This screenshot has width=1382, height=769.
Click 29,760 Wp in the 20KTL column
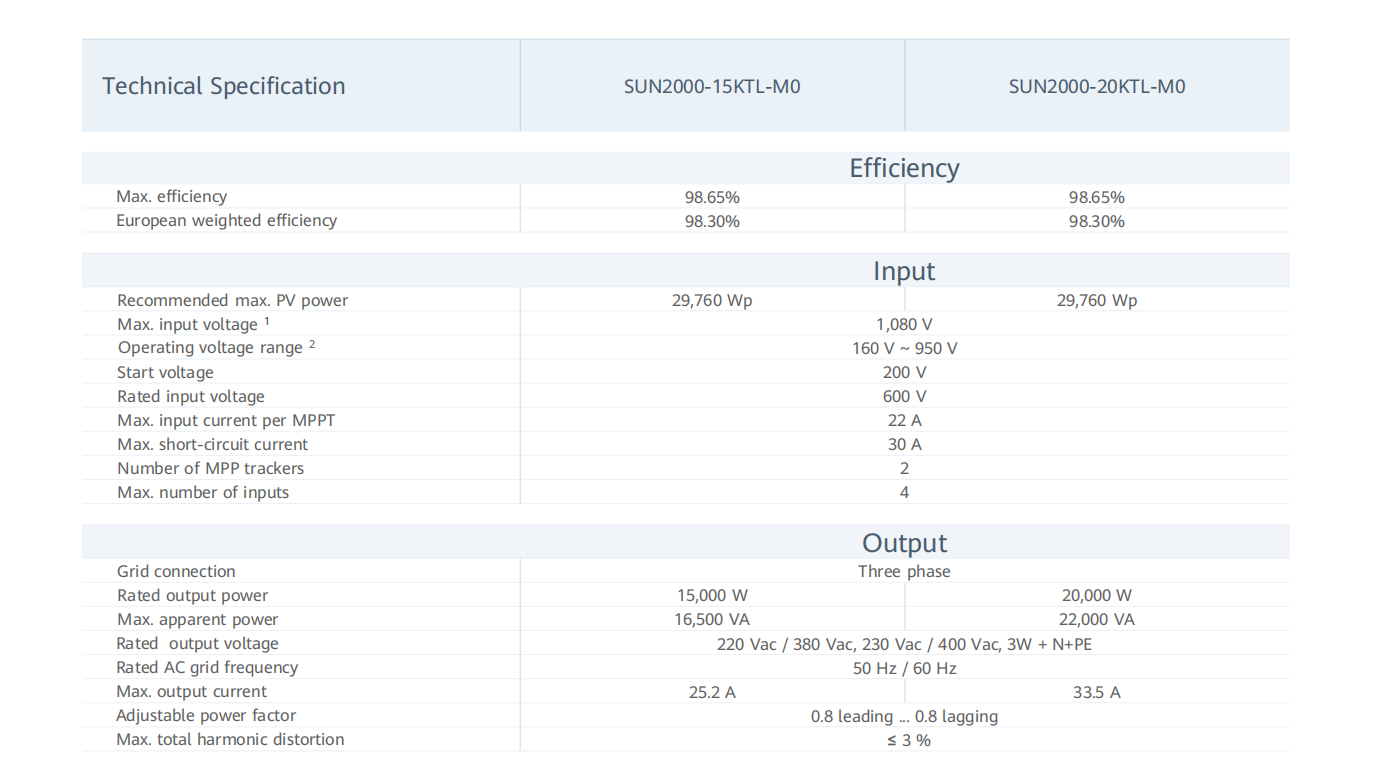pyautogui.click(x=1097, y=301)
